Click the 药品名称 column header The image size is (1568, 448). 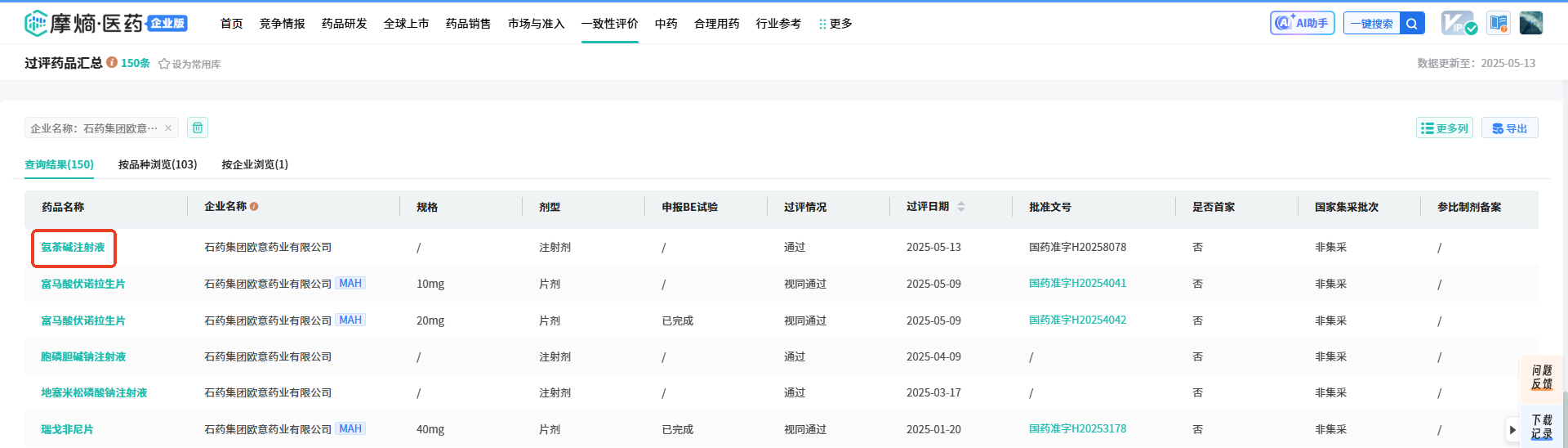pos(64,207)
